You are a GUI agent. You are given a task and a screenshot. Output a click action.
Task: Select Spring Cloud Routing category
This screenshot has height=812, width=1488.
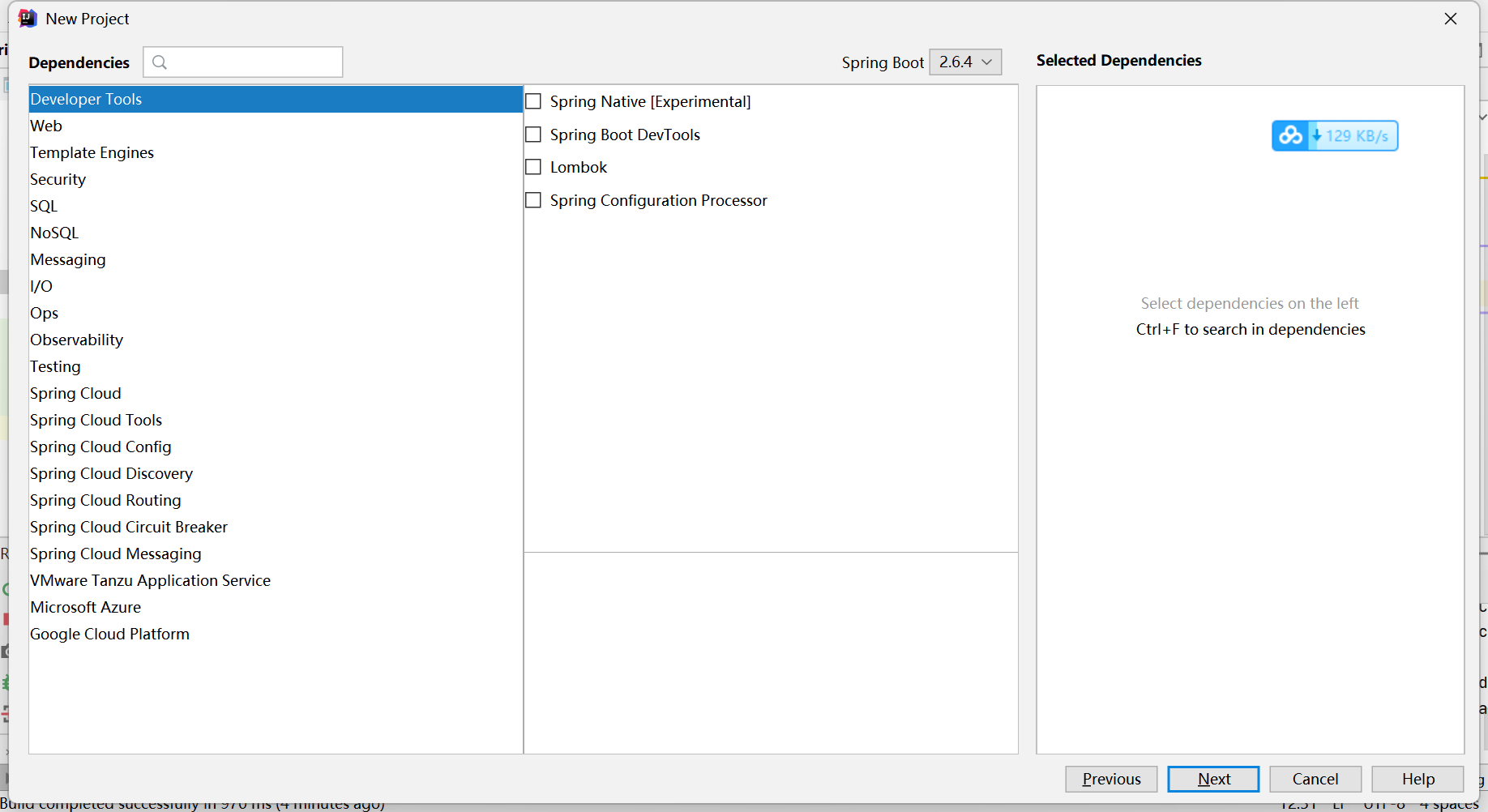coord(276,500)
